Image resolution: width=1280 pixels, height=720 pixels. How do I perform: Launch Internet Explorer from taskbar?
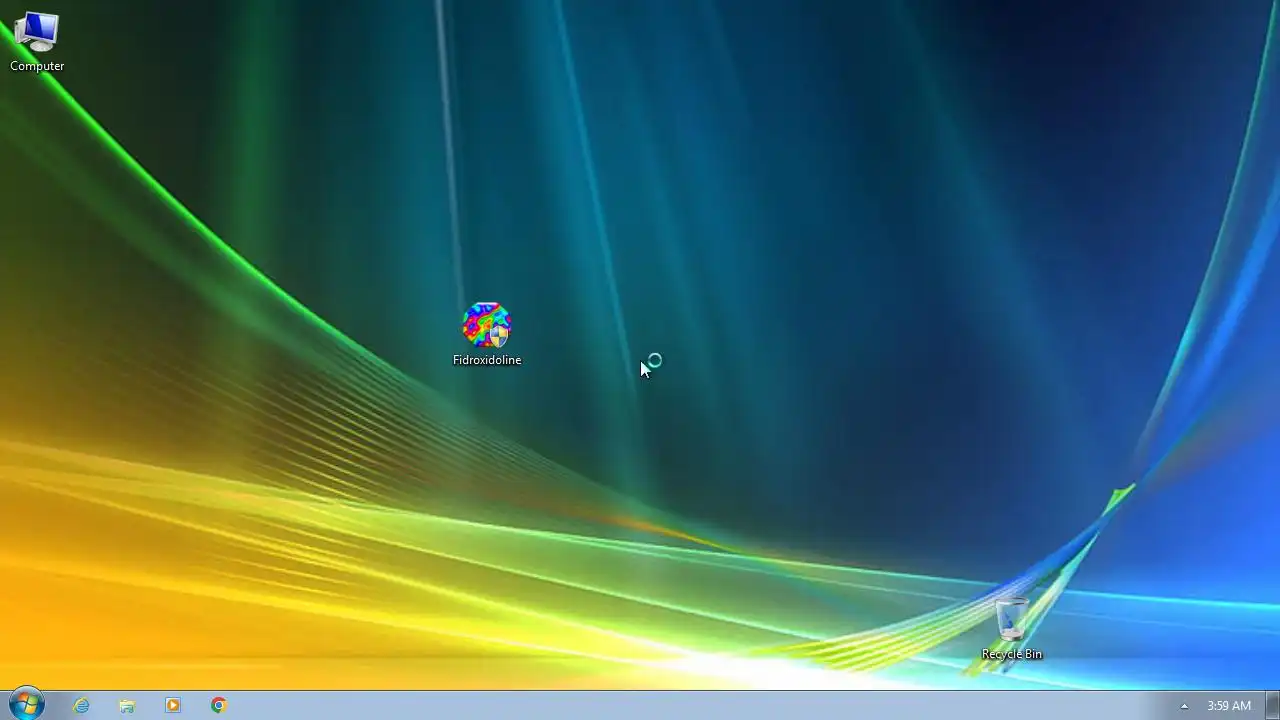(x=81, y=705)
